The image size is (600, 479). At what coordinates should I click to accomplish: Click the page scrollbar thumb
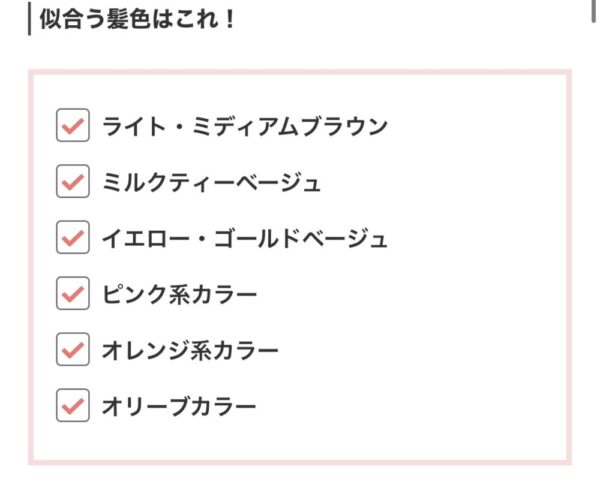pyautogui.click(x=594, y=11)
